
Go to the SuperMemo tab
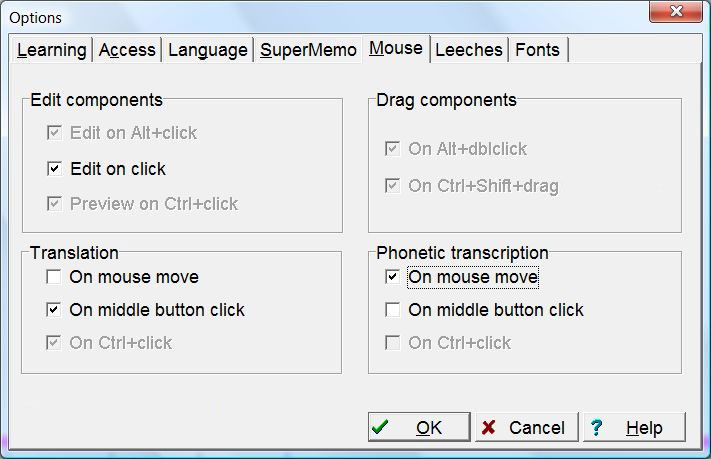(x=308, y=50)
